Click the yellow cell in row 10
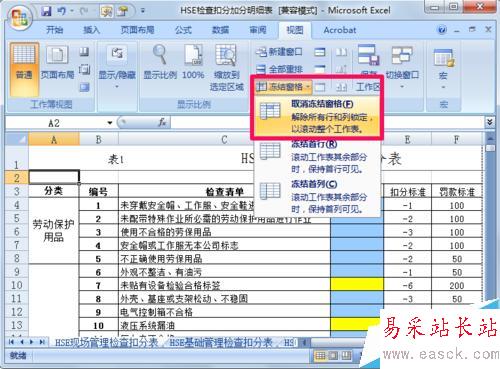The width and height of the screenshot is (500, 369). [x=357, y=285]
